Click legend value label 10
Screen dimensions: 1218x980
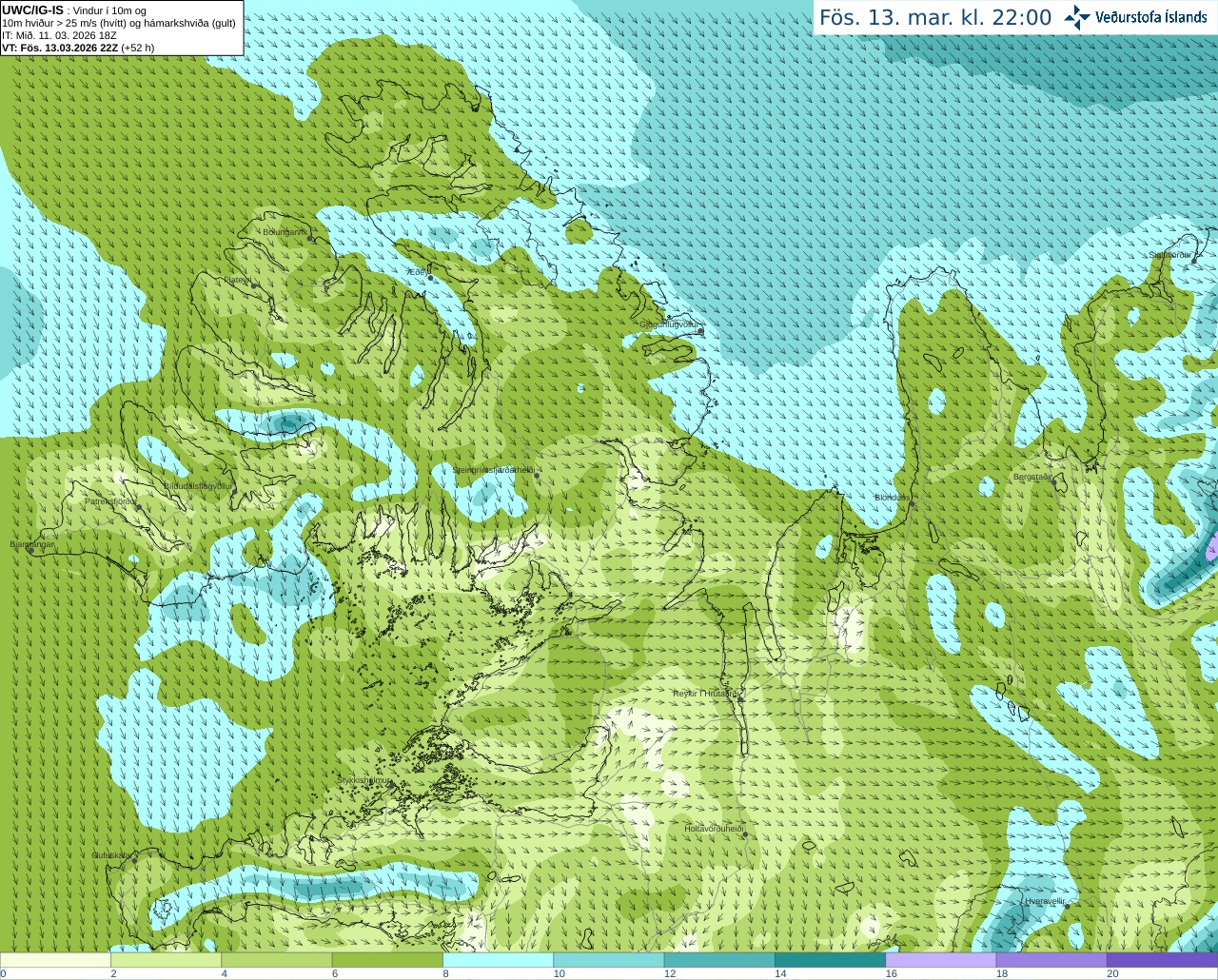point(559,974)
